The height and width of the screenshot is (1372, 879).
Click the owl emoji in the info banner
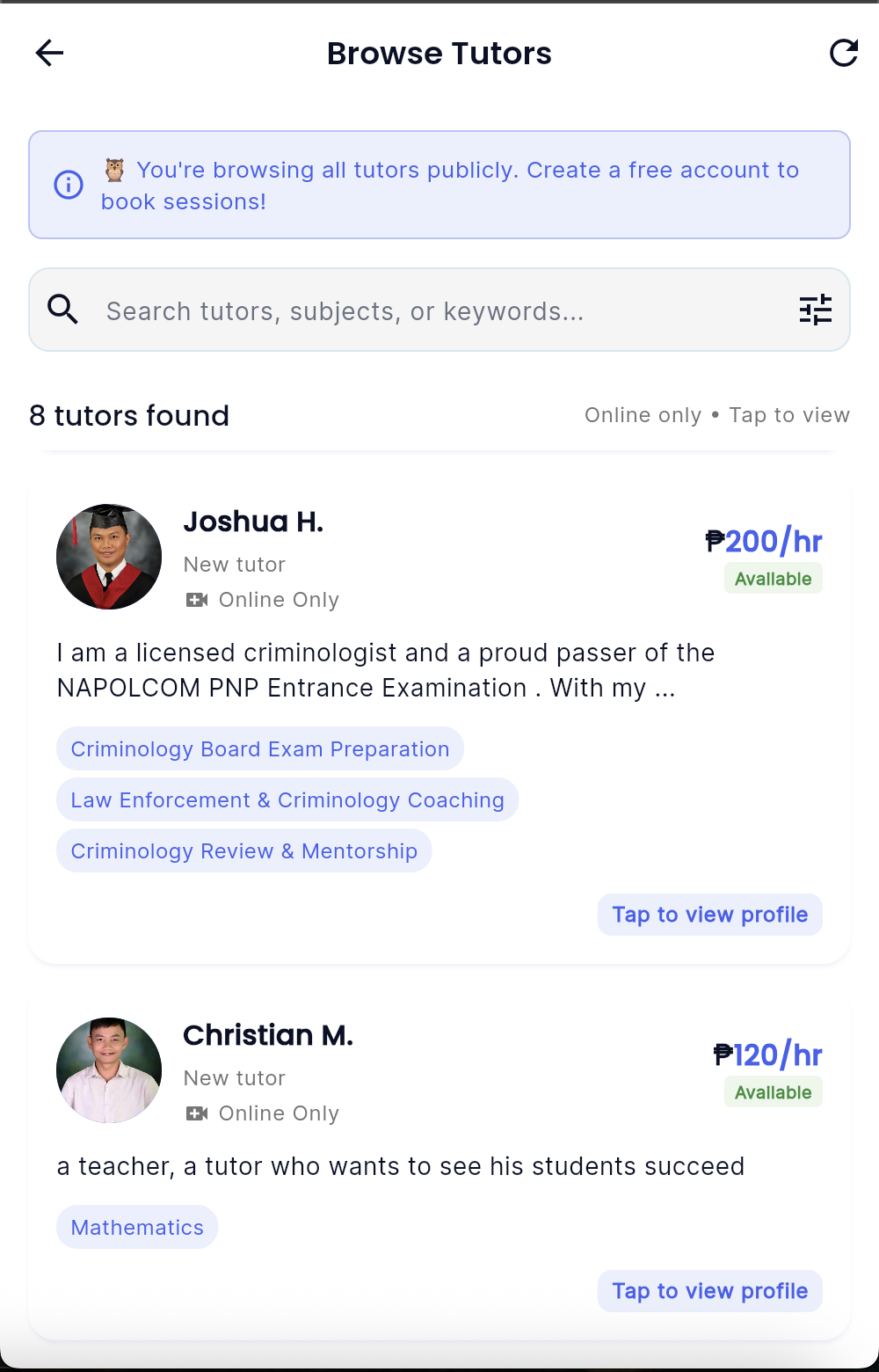click(x=115, y=168)
